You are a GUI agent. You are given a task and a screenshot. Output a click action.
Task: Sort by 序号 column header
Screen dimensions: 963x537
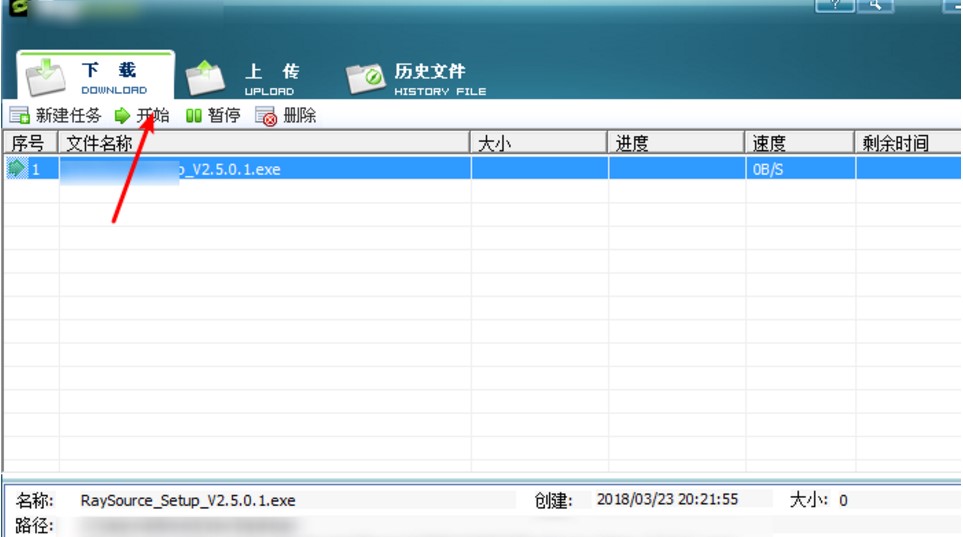(31, 143)
